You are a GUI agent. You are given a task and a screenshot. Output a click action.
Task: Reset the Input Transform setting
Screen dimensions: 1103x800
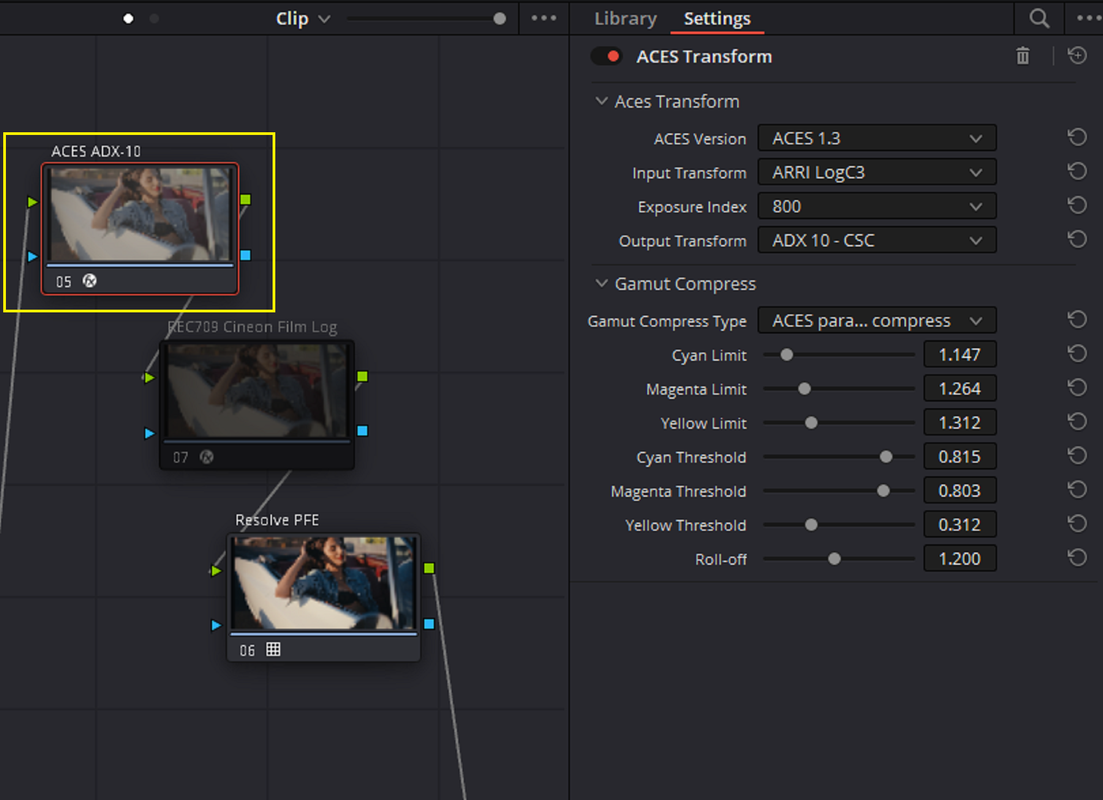tap(1077, 171)
